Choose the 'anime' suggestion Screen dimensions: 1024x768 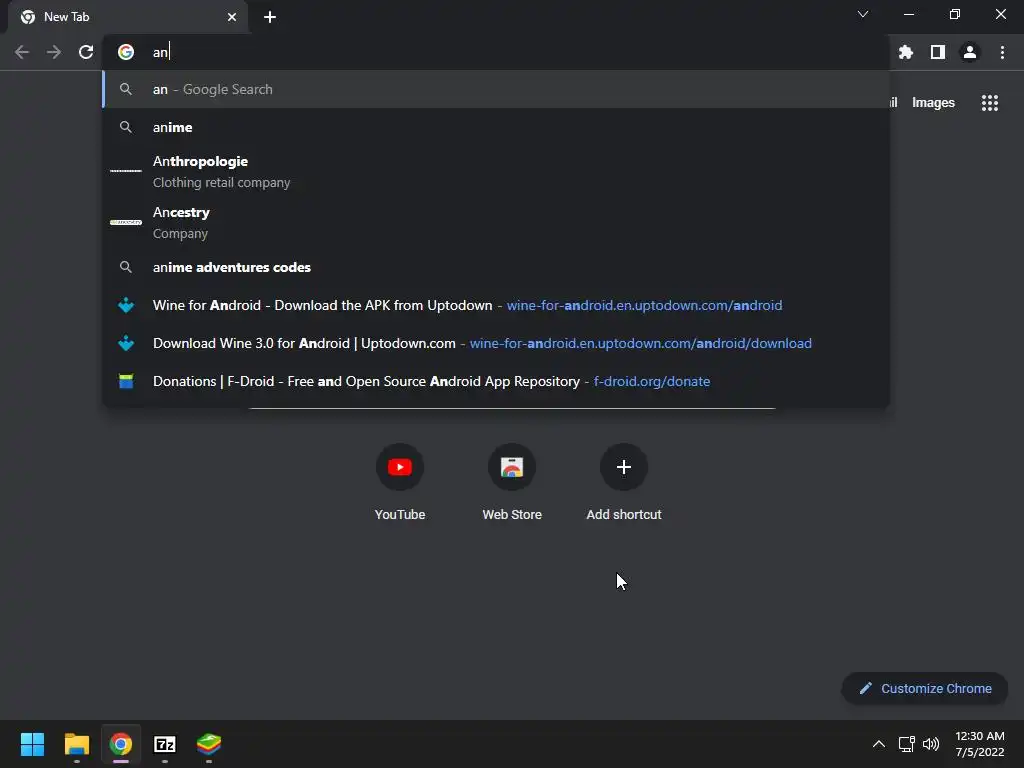pyautogui.click(x=496, y=127)
